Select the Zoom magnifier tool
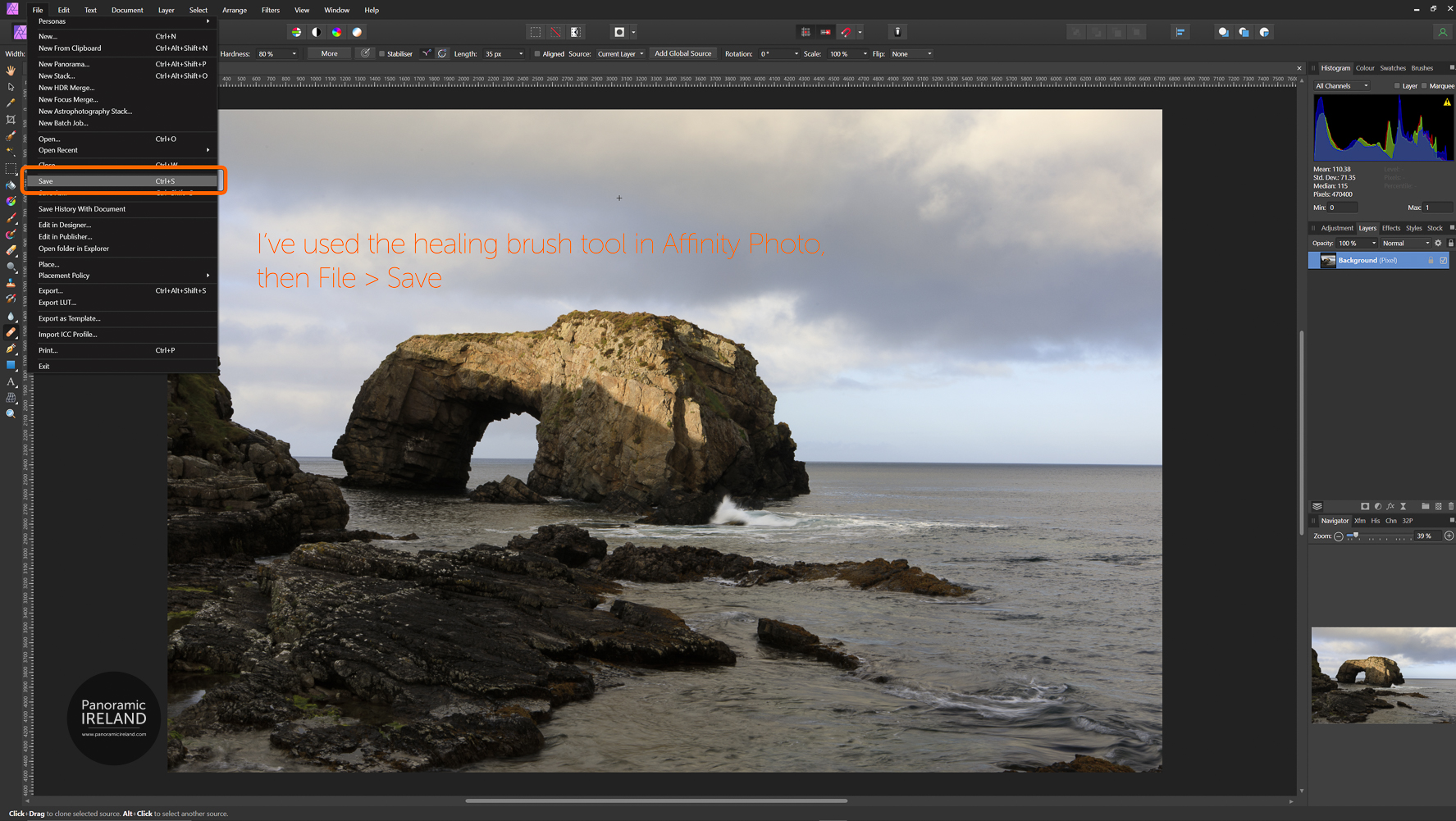 [x=11, y=414]
